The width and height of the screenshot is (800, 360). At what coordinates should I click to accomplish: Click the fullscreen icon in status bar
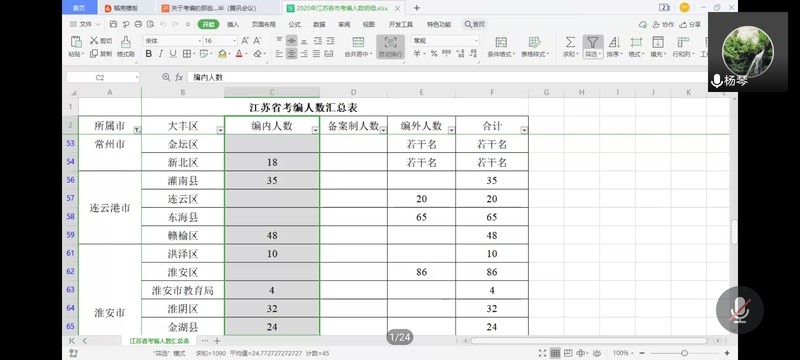pyautogui.click(x=542, y=353)
